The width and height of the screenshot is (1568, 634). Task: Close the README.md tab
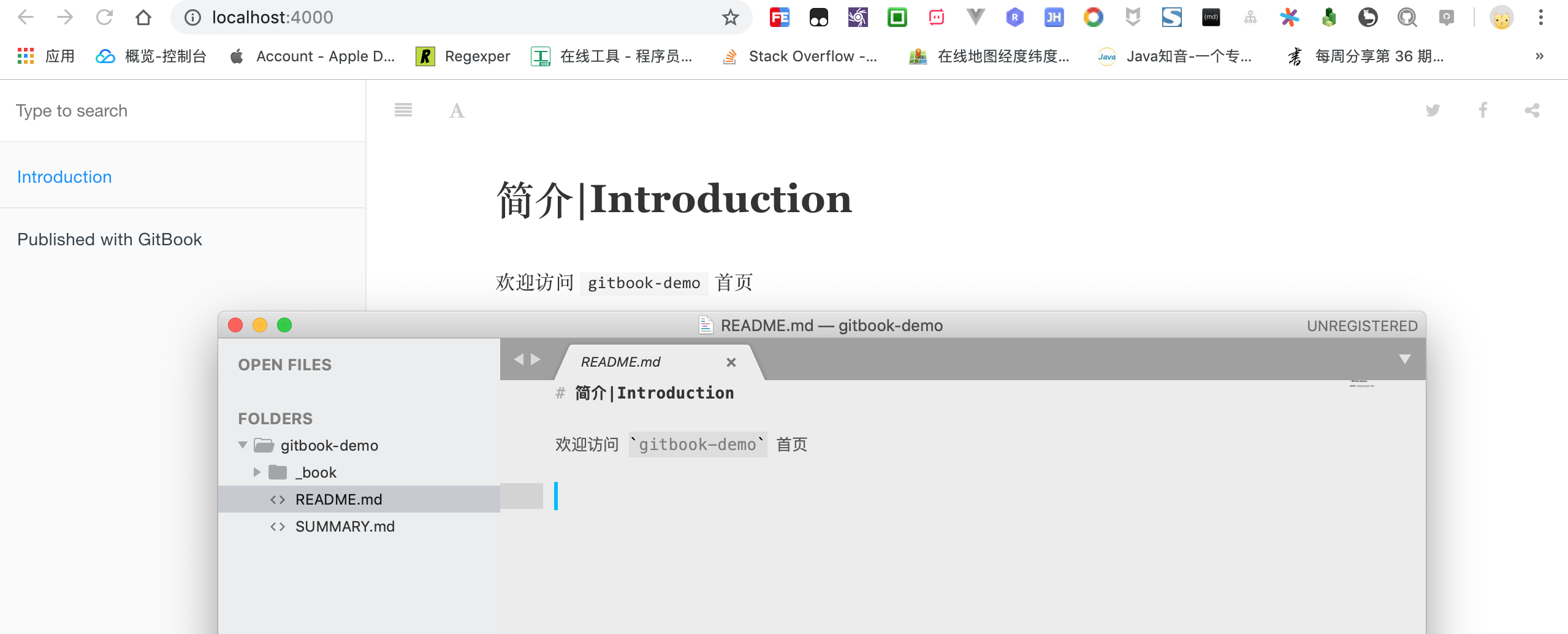[x=731, y=362]
